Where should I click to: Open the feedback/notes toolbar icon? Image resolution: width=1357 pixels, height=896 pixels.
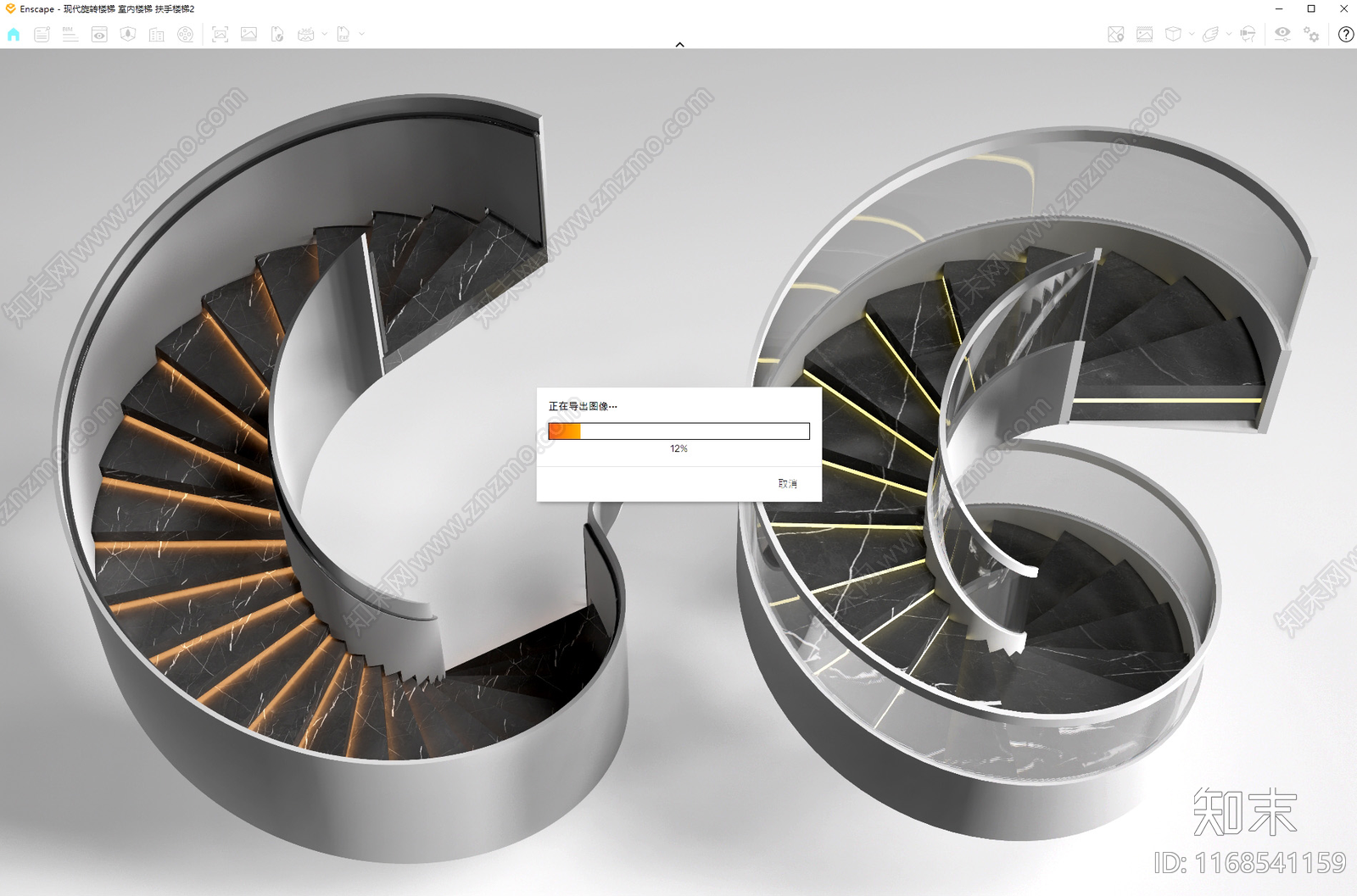pyautogui.click(x=42, y=35)
